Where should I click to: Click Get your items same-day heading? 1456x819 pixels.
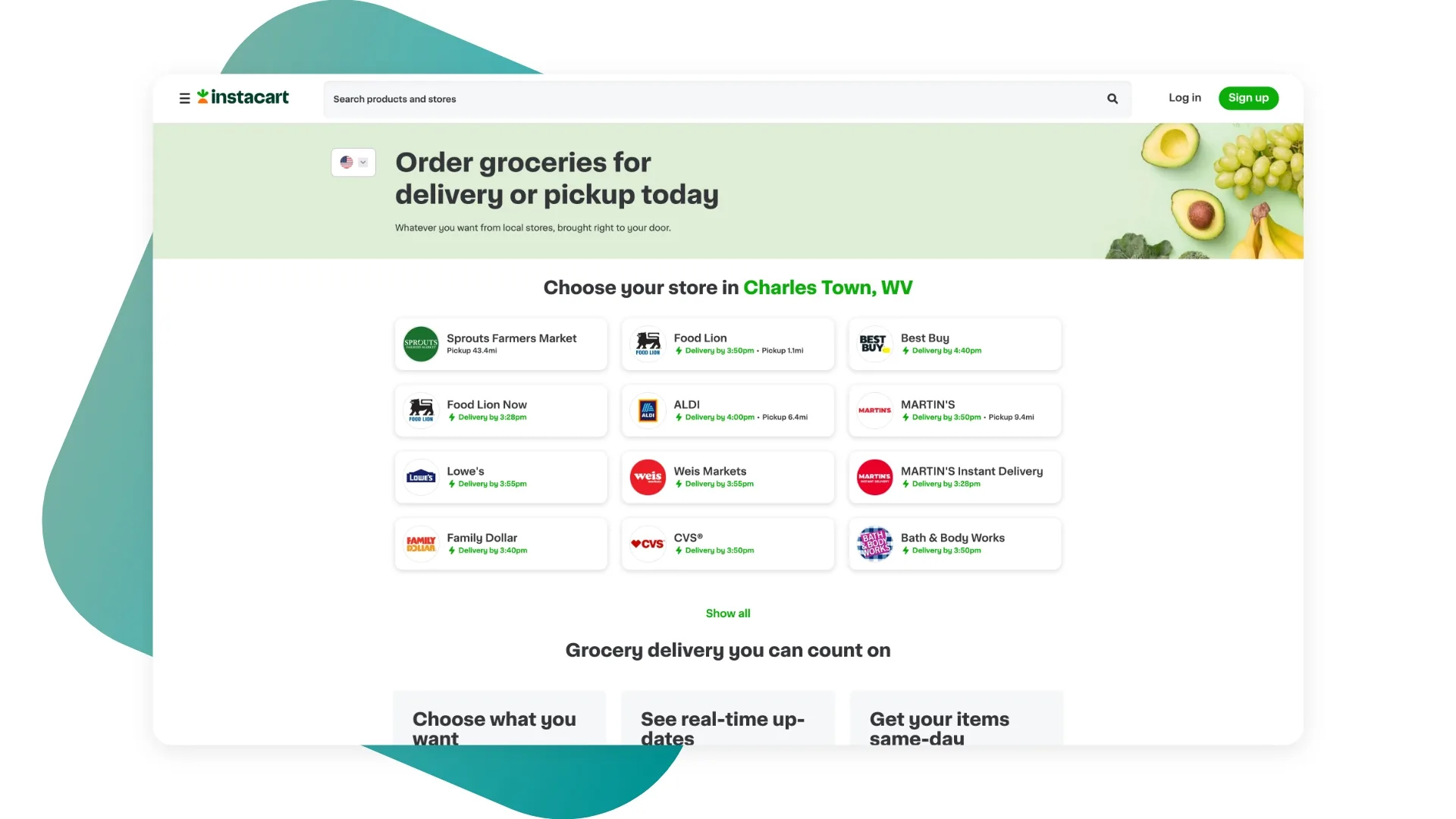pyautogui.click(x=939, y=728)
